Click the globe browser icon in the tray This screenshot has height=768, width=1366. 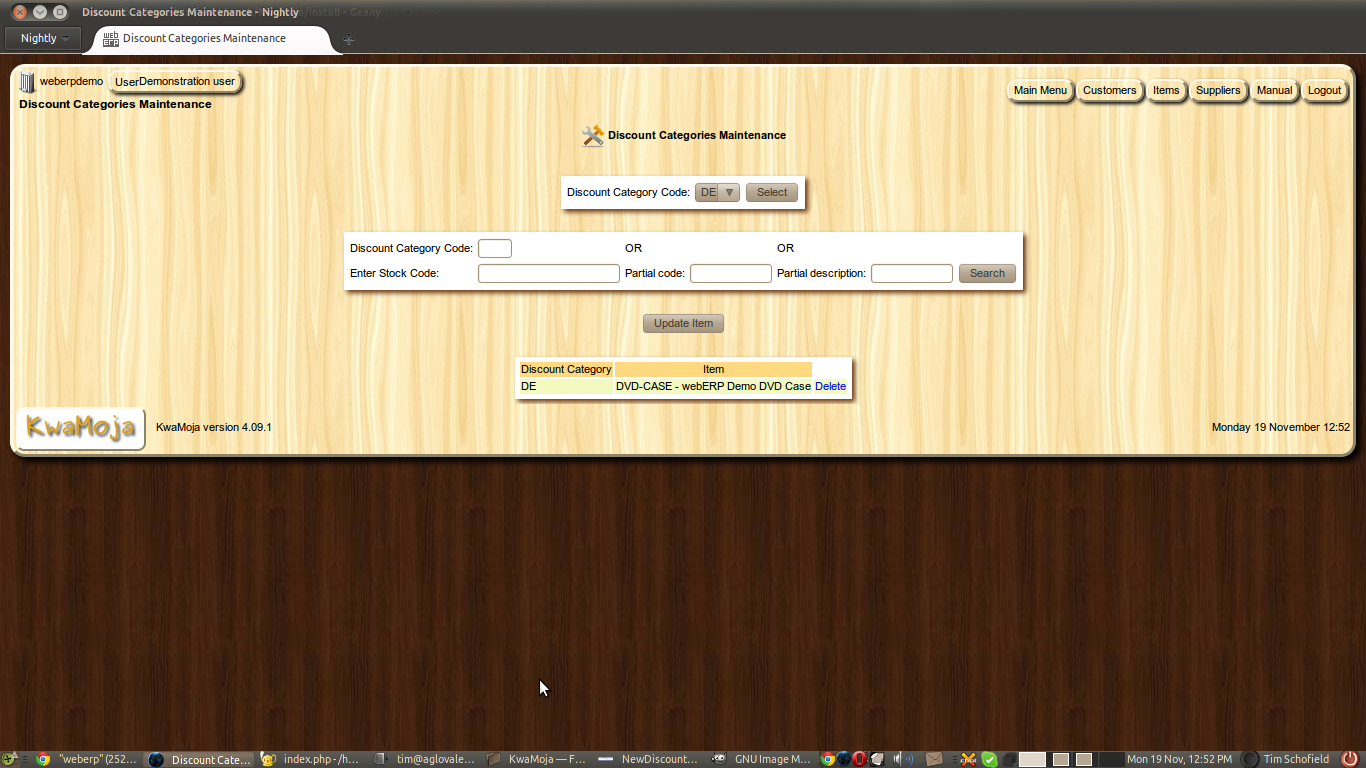[843, 758]
